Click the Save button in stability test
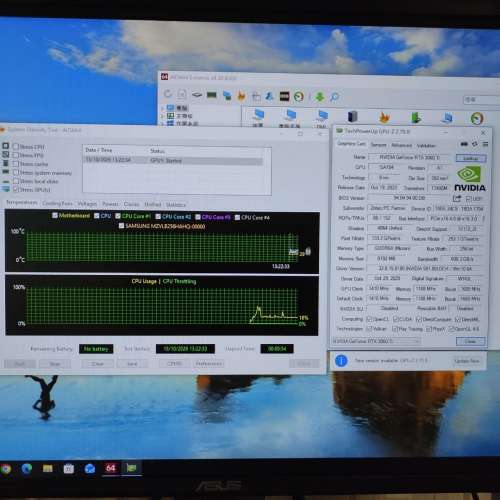 click(132, 364)
